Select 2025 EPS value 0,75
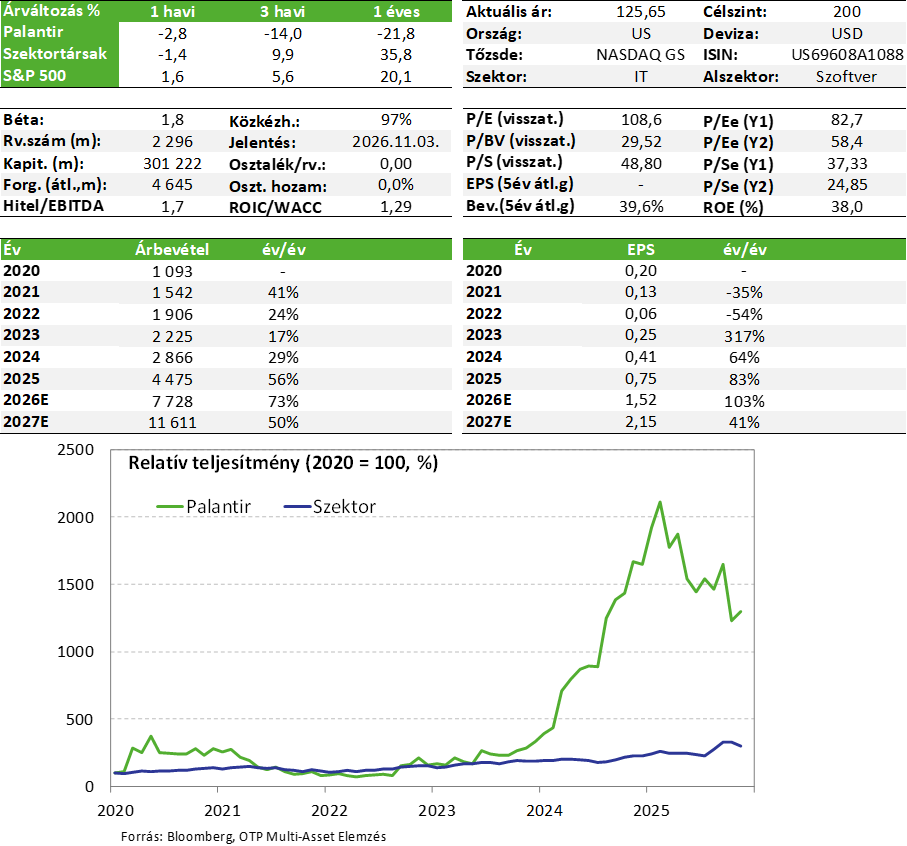Image resolution: width=907 pixels, height=846 pixels. click(641, 379)
